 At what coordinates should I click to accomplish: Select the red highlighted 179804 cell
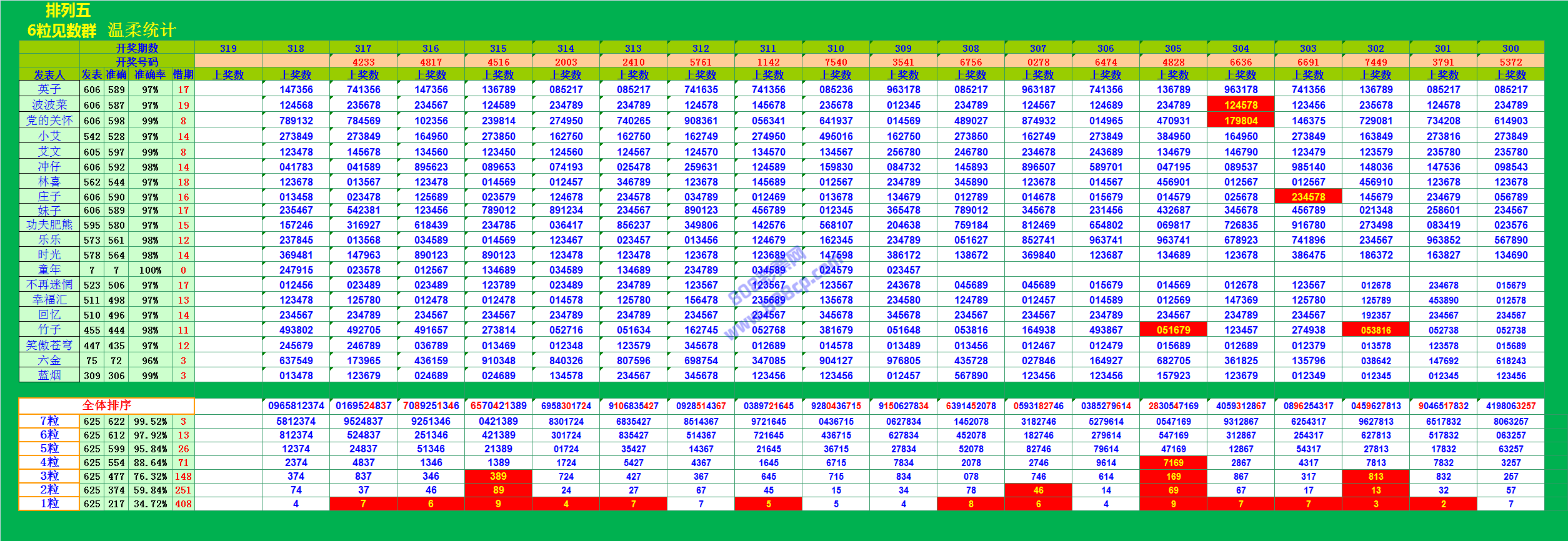[1241, 121]
